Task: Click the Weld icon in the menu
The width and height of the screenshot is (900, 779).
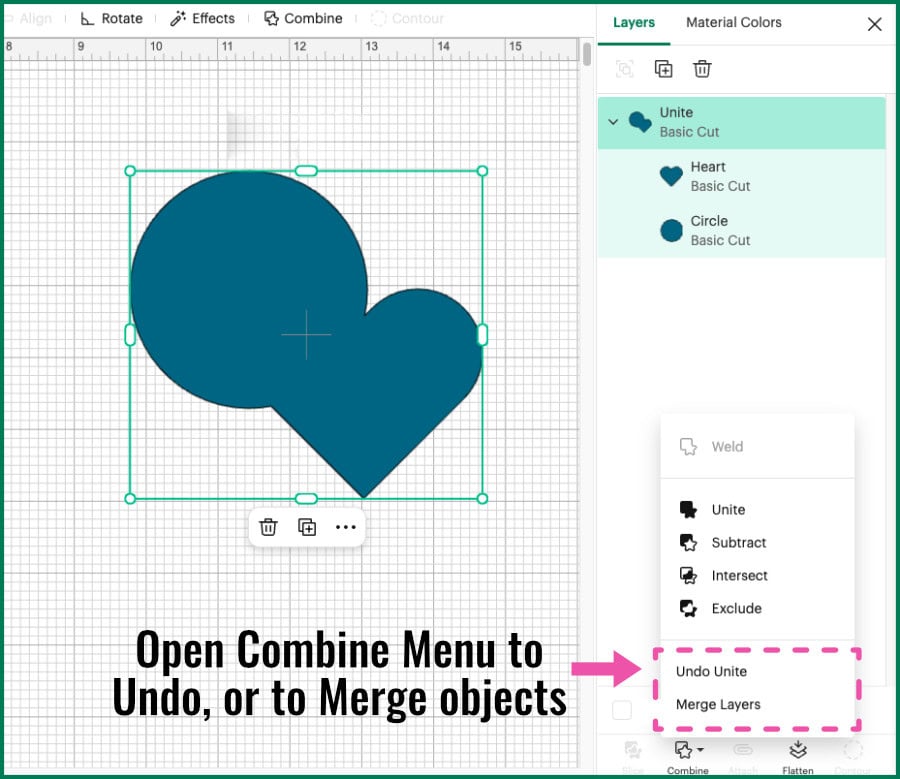Action: click(688, 447)
